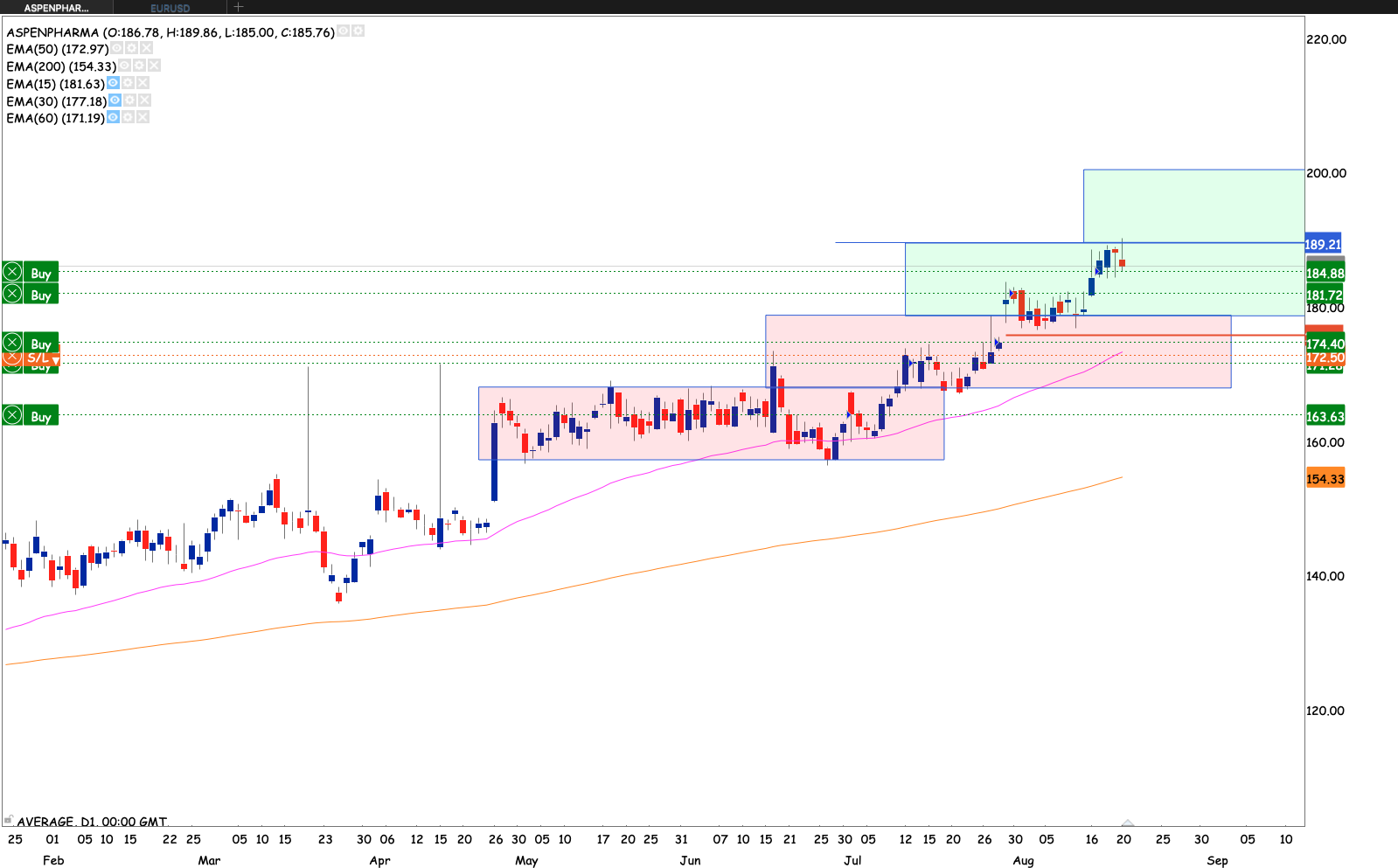Hide the EMA(60) indicator via eye icon
Image resolution: width=1398 pixels, height=868 pixels.
113,117
